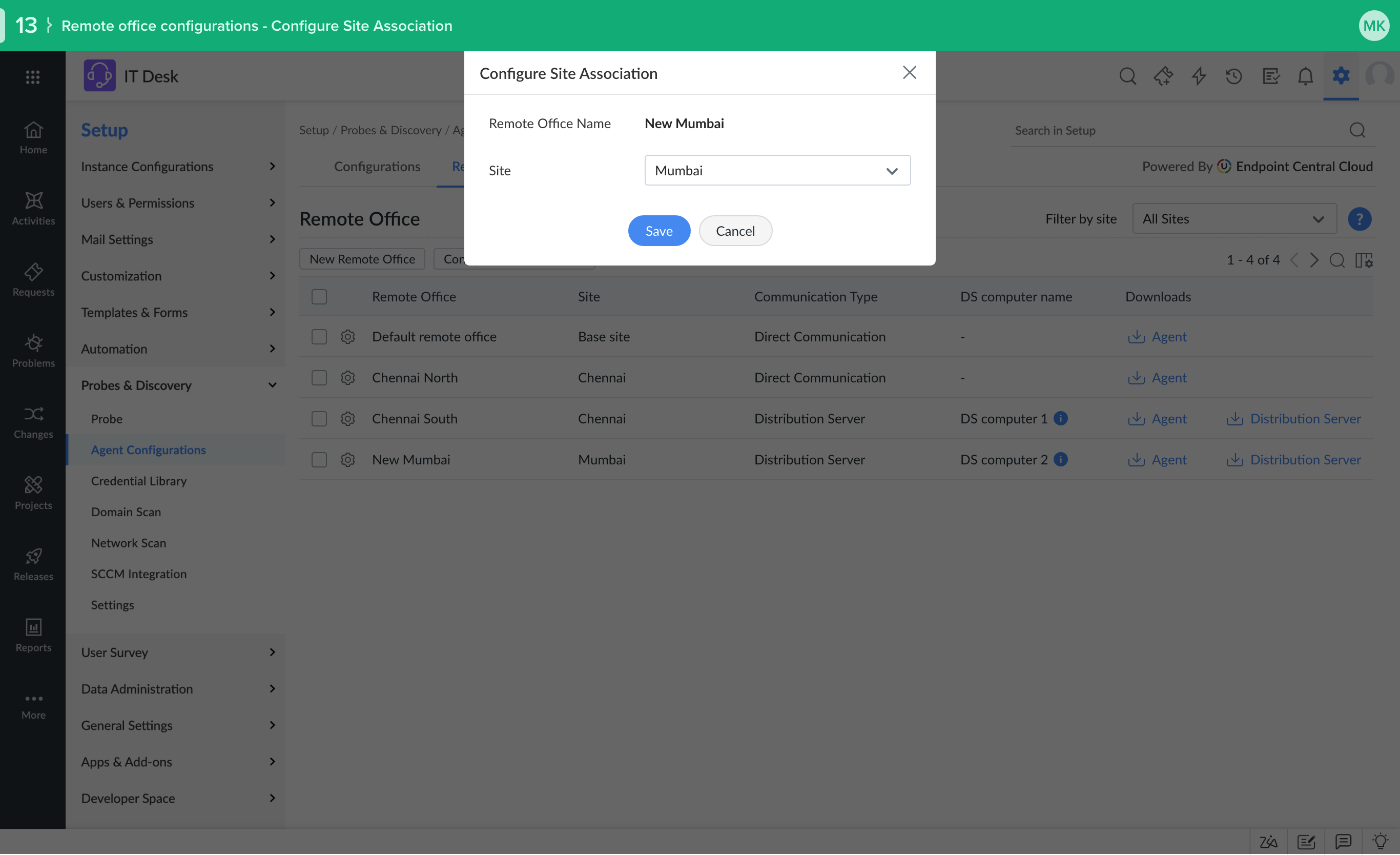Expand Instance Configurations
Image resolution: width=1400 pixels, height=855 pixels.
coord(176,166)
